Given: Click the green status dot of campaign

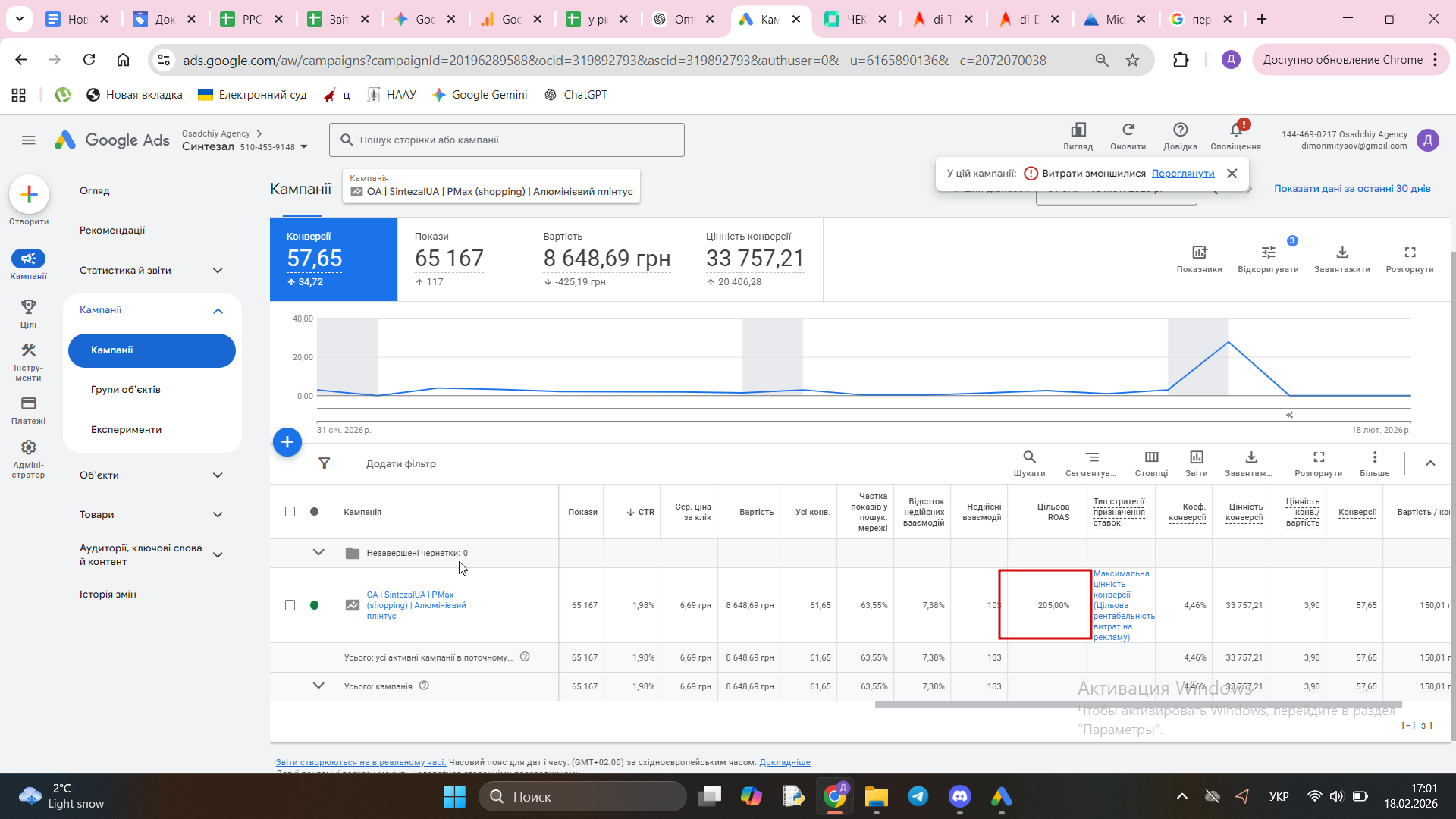Looking at the screenshot, I should pos(314,605).
